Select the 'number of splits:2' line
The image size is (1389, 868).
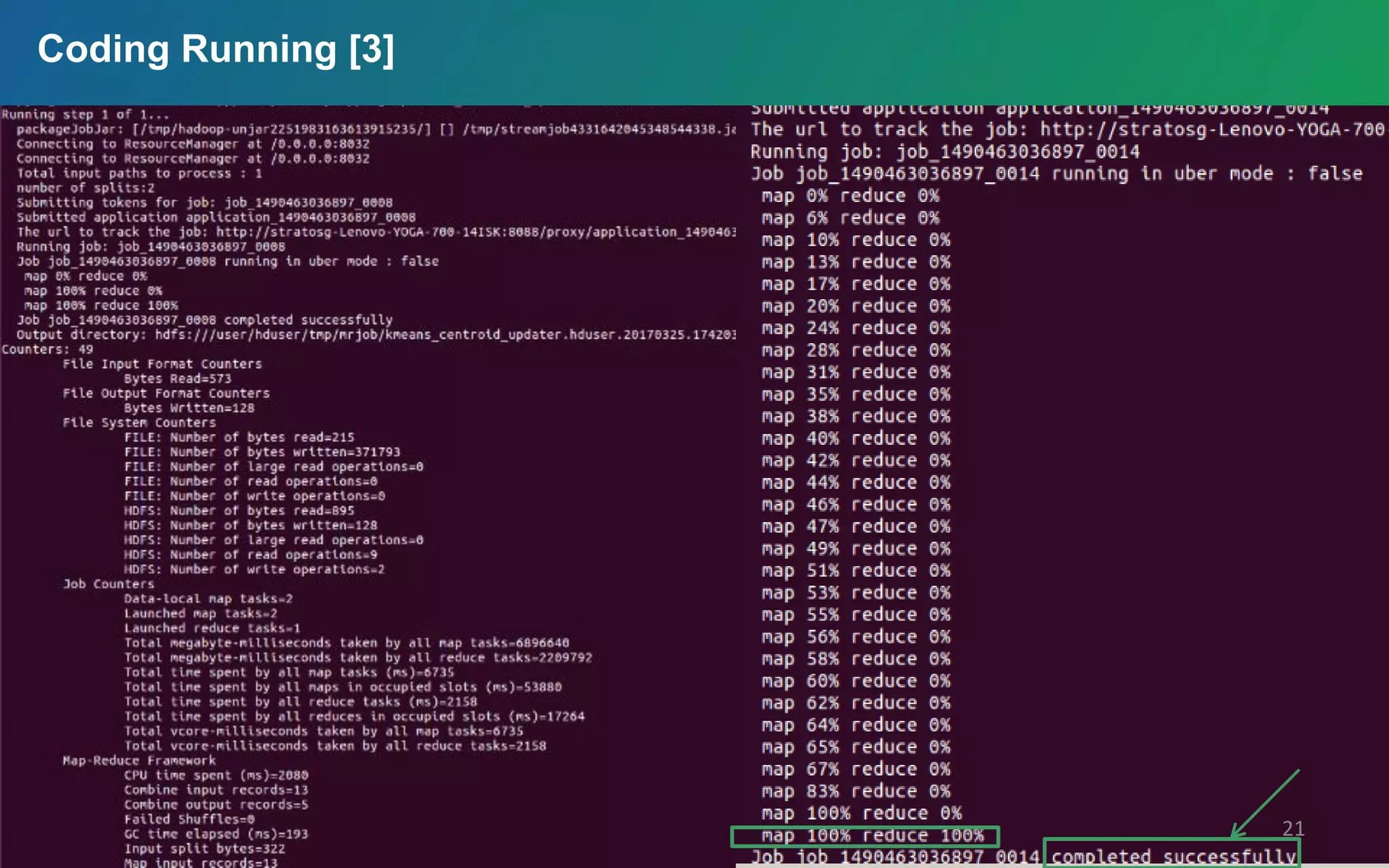(x=85, y=188)
